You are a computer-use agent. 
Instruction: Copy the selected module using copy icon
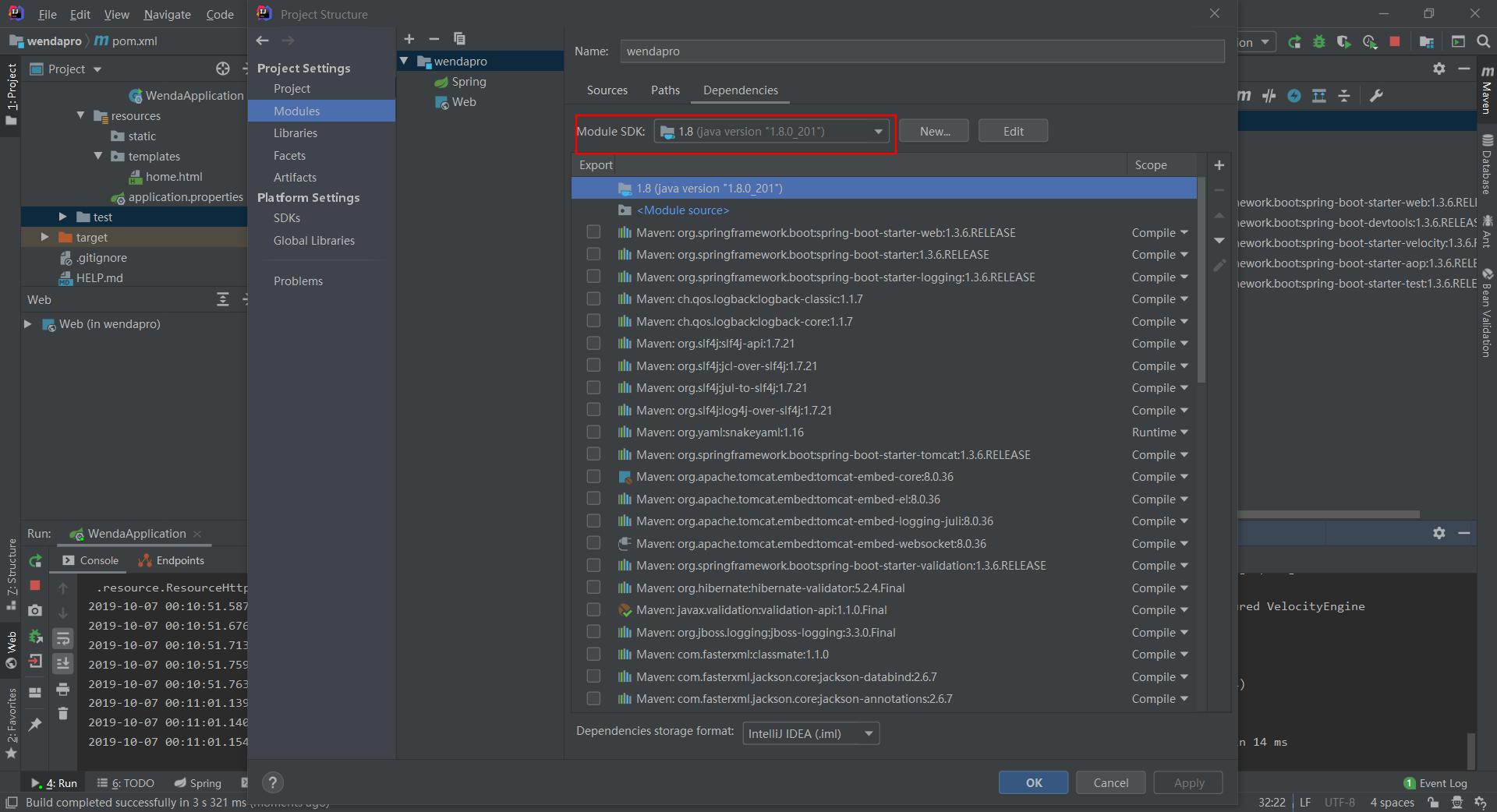(x=459, y=38)
